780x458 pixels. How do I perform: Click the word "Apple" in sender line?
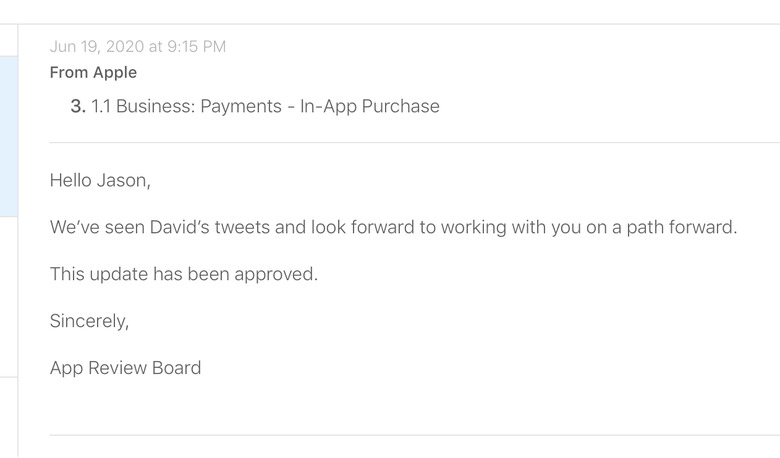point(115,72)
